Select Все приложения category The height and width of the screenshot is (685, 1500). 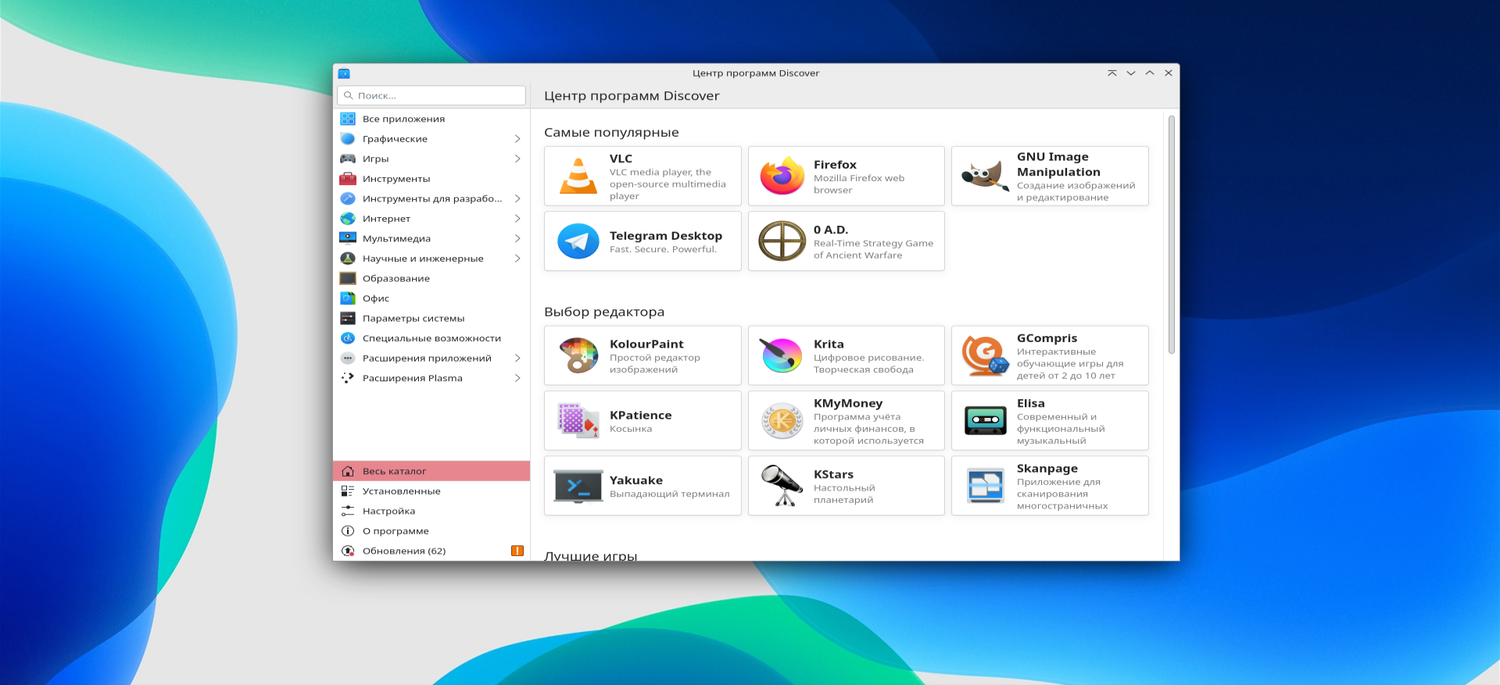tap(432, 119)
